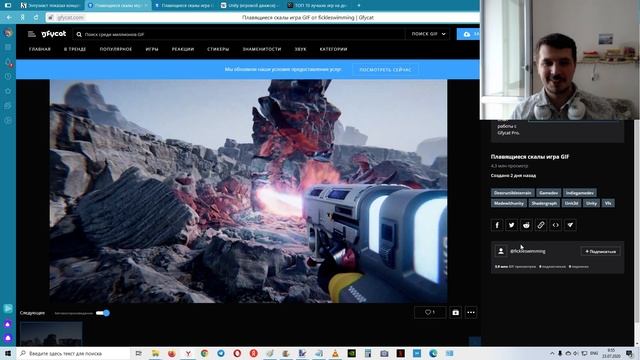Click ПОСМОТРЕТЬ СЕЙЧАС in blue banner
This screenshot has height=360, width=640.
click(385, 70)
